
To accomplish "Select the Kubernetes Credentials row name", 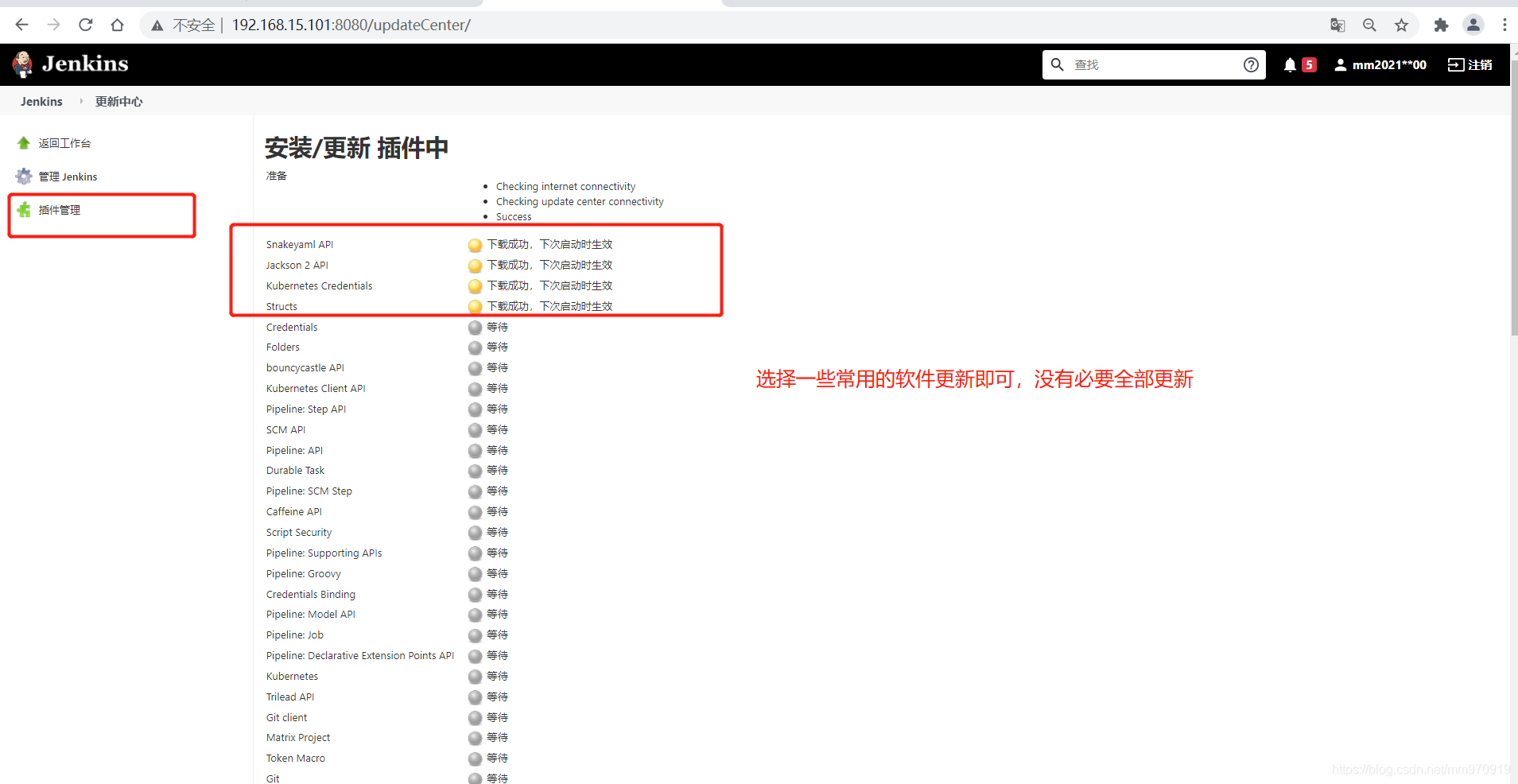I will tap(319, 286).
